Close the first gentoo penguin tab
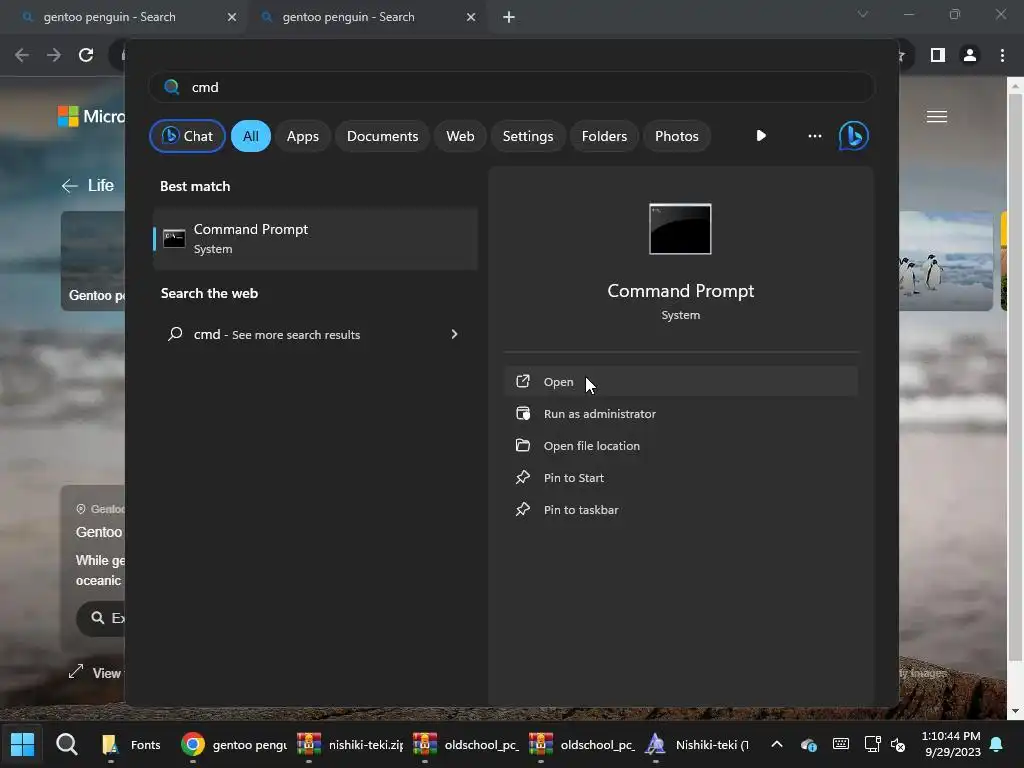Viewport: 1024px width, 768px height. [232, 17]
